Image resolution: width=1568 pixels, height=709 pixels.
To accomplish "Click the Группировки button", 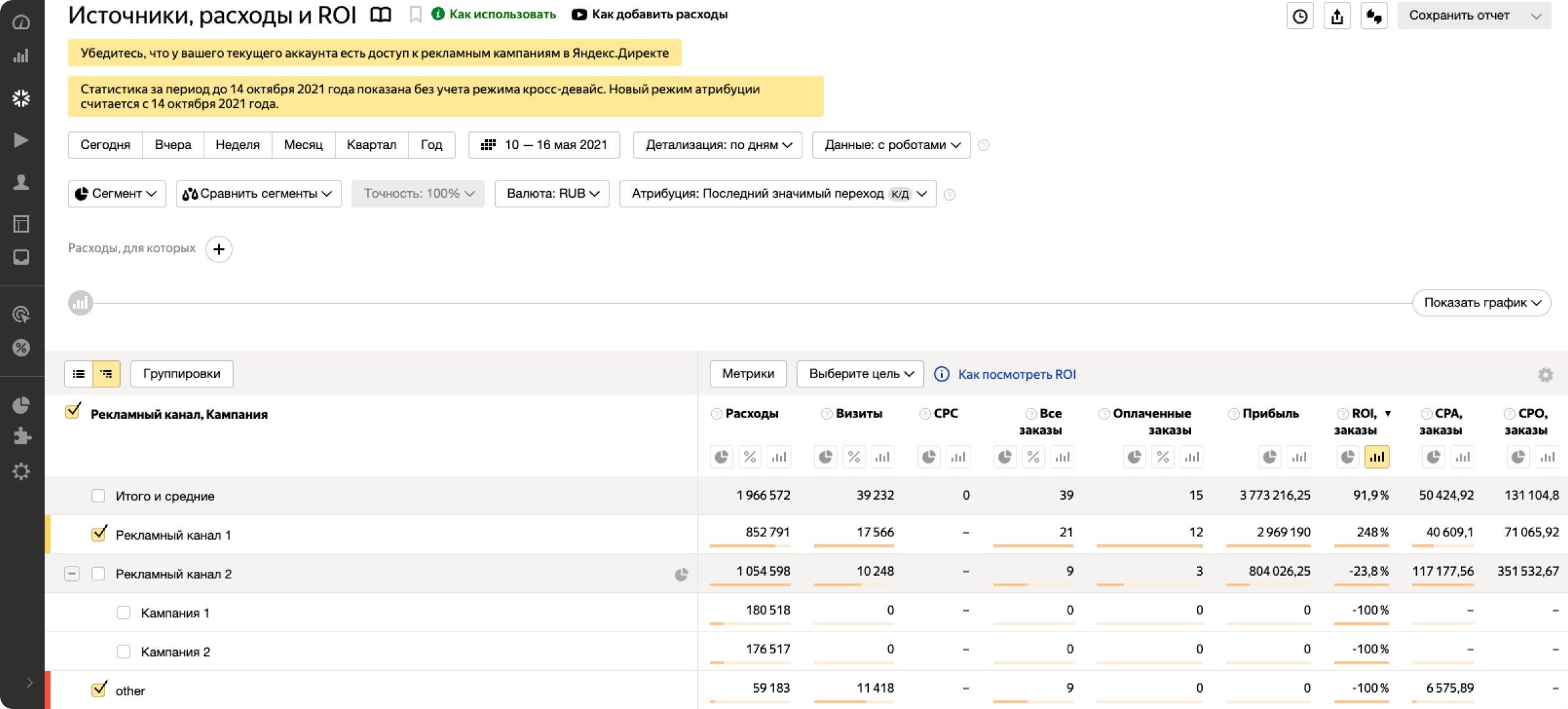I will [x=181, y=374].
